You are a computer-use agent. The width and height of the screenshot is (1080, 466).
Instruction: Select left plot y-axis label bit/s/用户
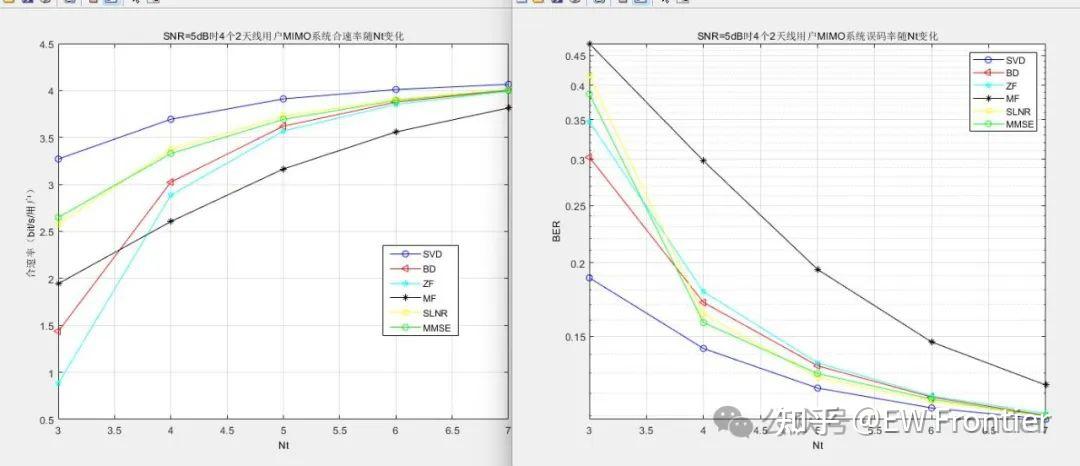coord(30,231)
